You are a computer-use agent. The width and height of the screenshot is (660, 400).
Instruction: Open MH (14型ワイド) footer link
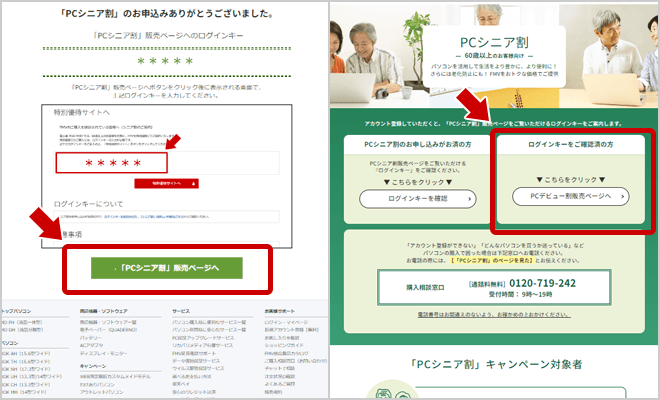(x=24, y=392)
